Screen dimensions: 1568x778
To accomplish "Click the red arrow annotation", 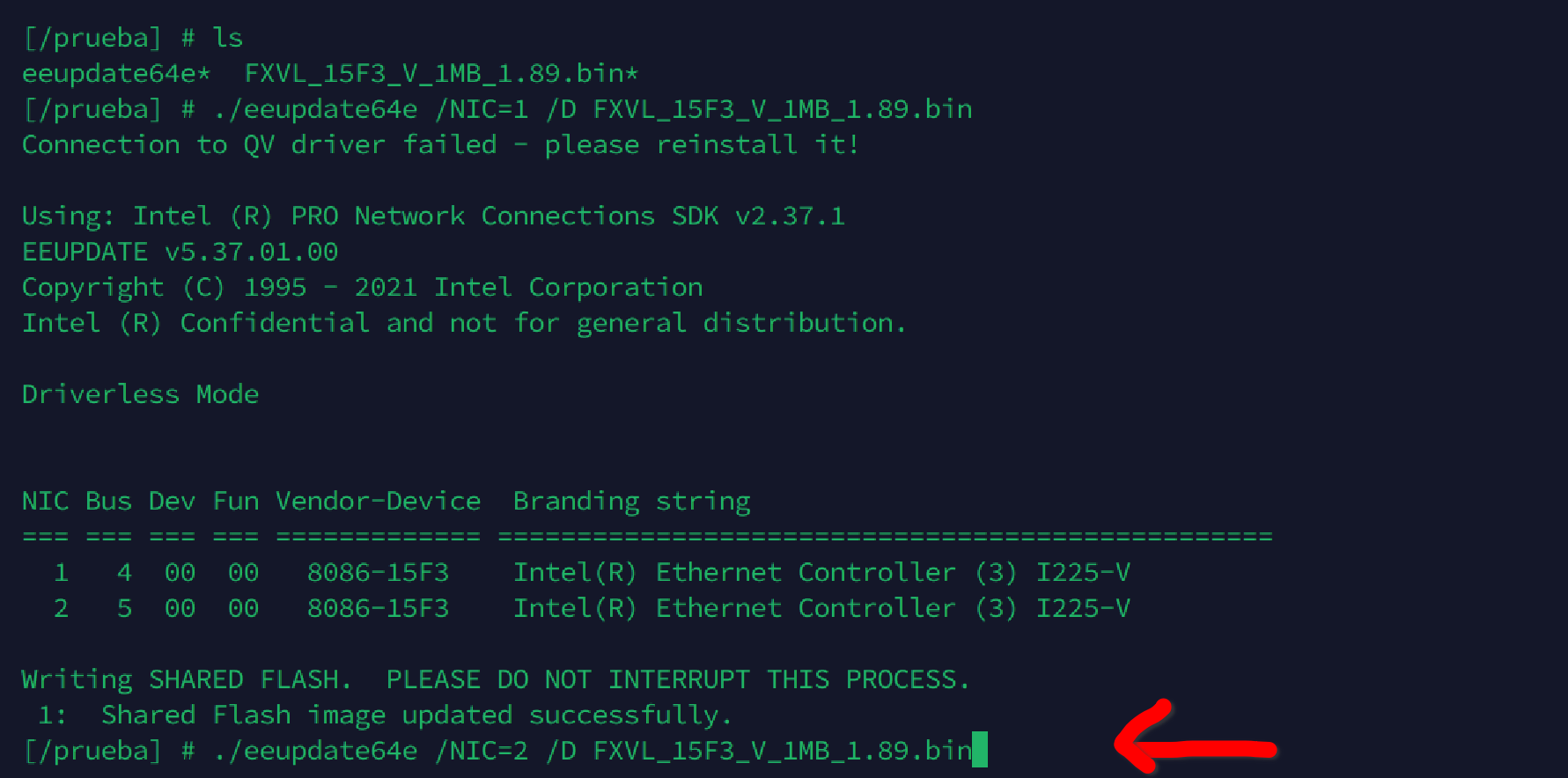I will tap(1193, 747).
